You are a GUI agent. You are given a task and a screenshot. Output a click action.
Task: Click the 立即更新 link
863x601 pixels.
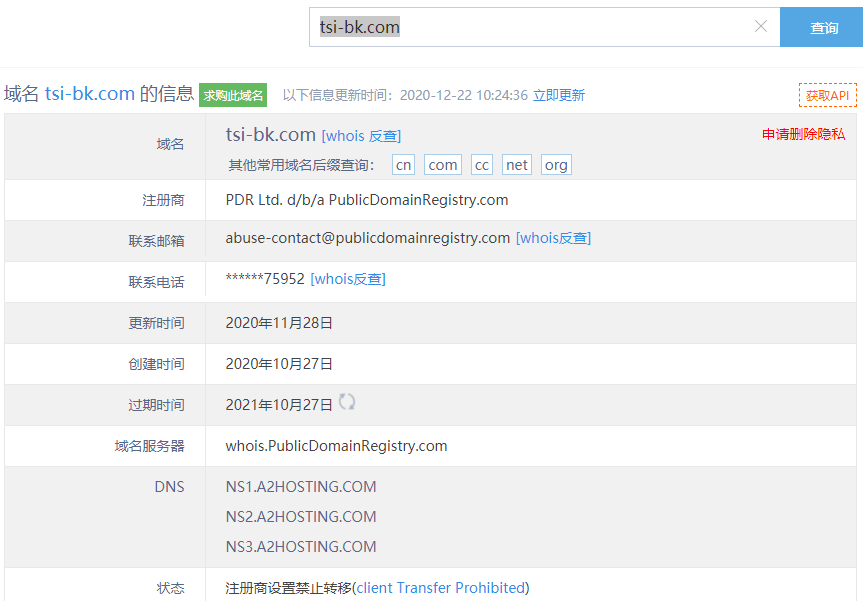[x=558, y=95]
